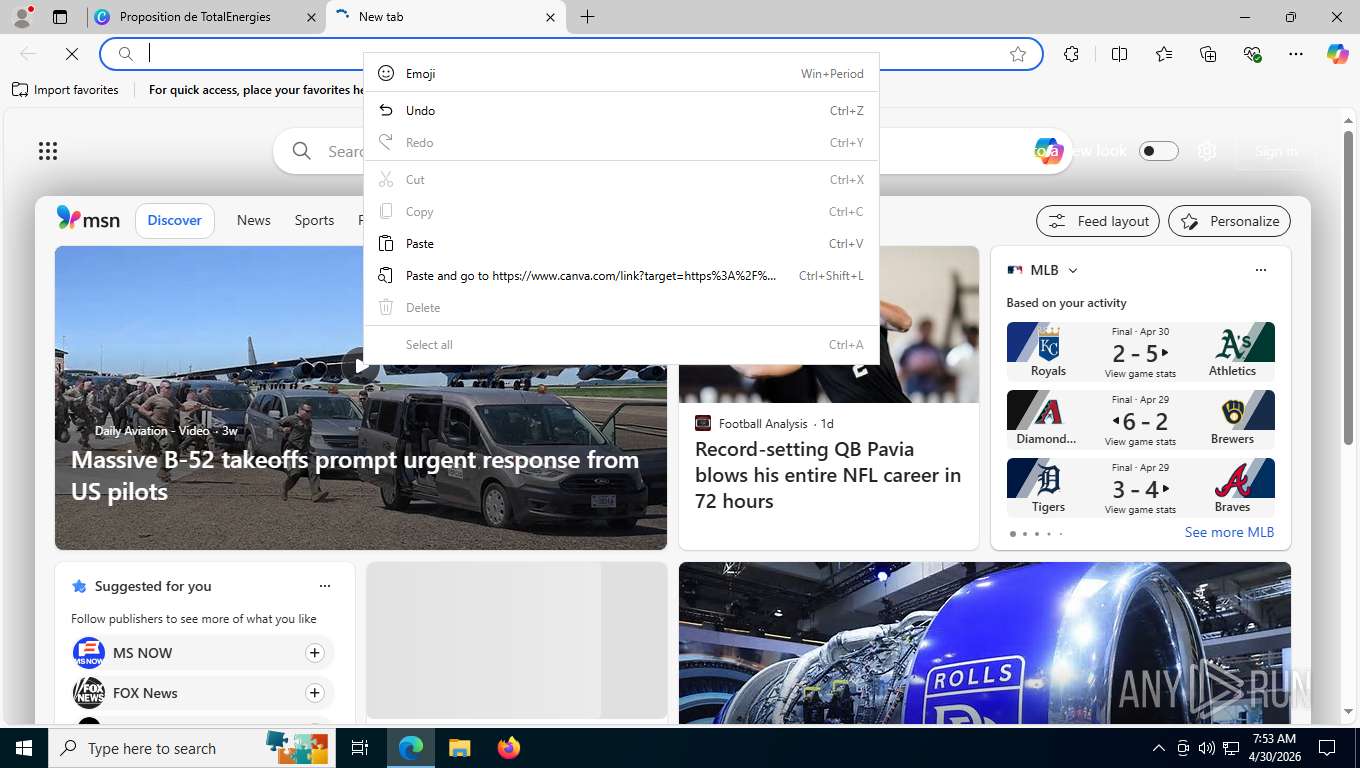Image resolution: width=1360 pixels, height=768 pixels.
Task: Click the taskbar clock 7:53 AM
Action: point(1274,748)
